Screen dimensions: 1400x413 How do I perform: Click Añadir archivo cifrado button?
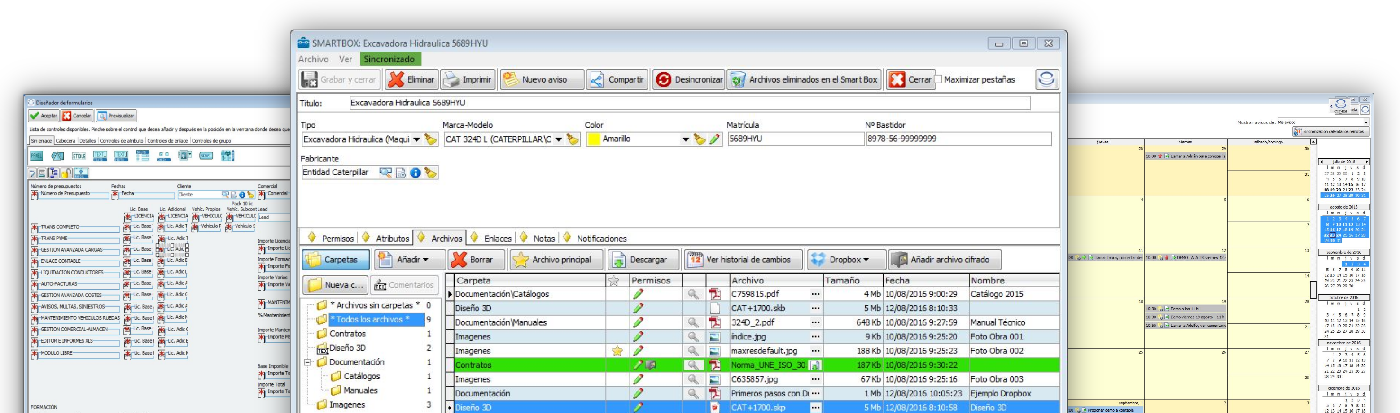tap(943, 260)
